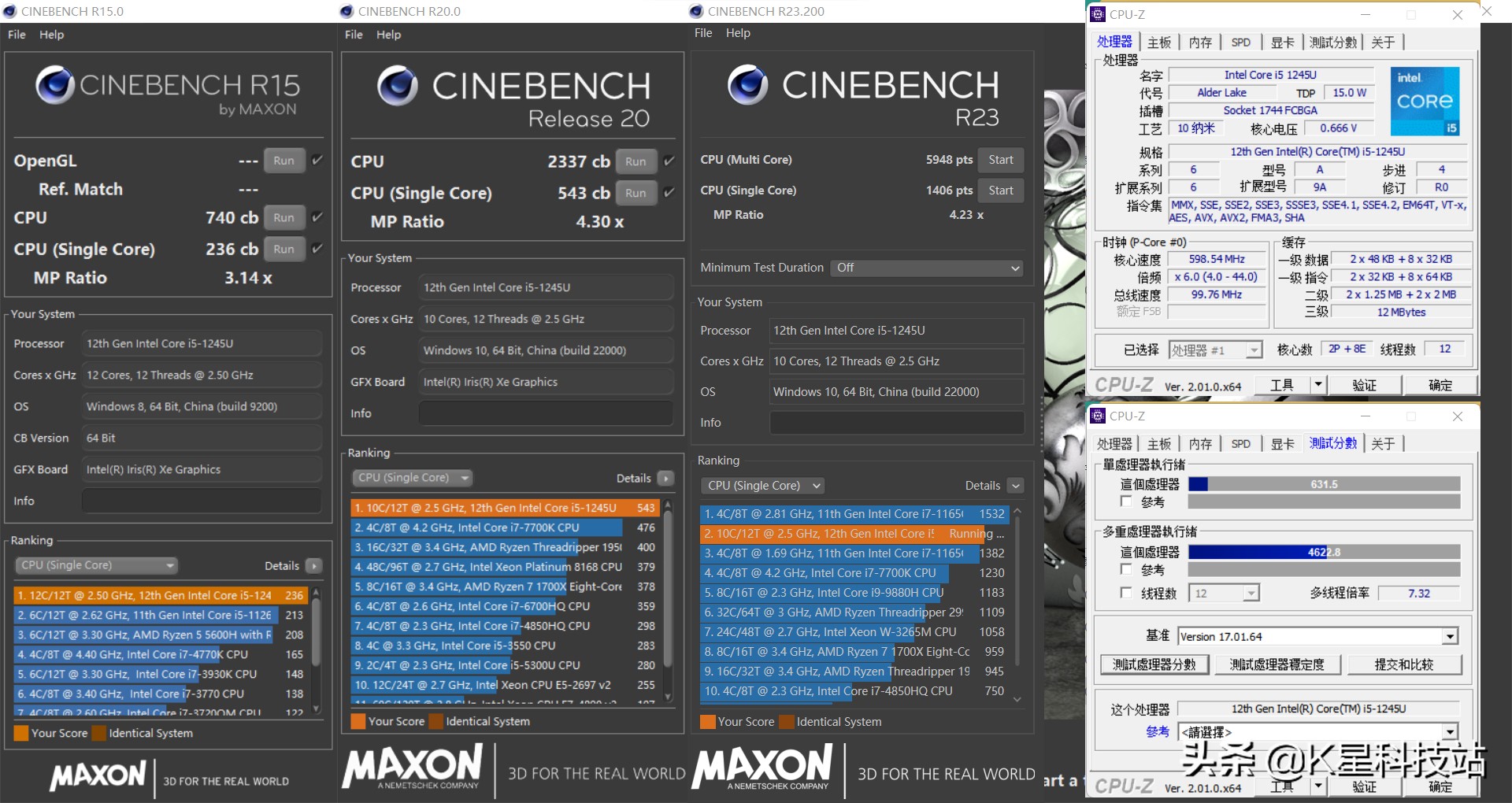Image resolution: width=1512 pixels, height=803 pixels.
Task: Click the Details arrow icon in Cinebench R15
Action: [x=313, y=566]
